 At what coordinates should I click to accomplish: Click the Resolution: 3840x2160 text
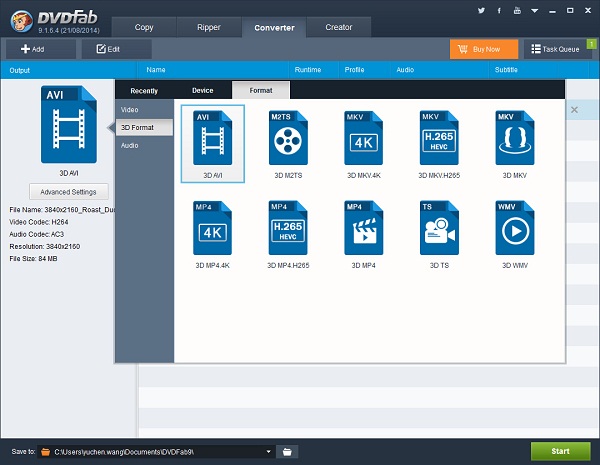(45, 246)
